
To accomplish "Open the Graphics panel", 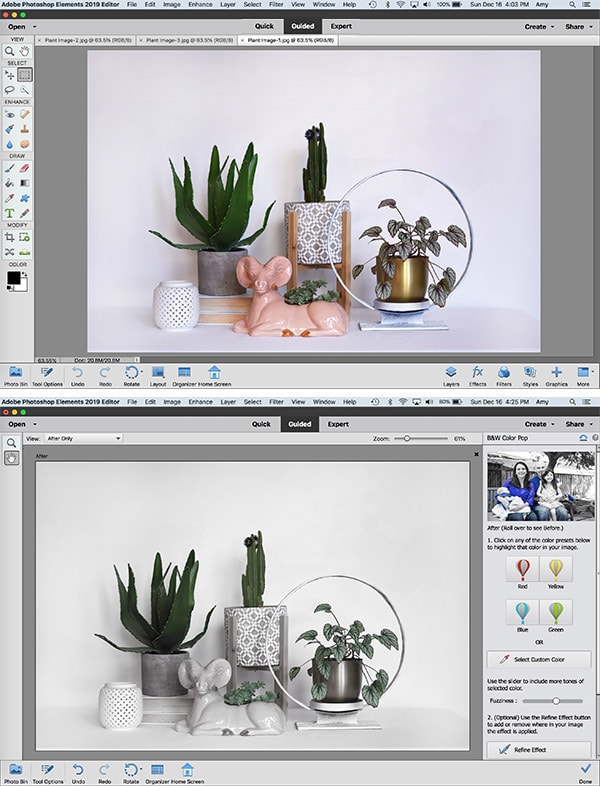I will [x=556, y=375].
